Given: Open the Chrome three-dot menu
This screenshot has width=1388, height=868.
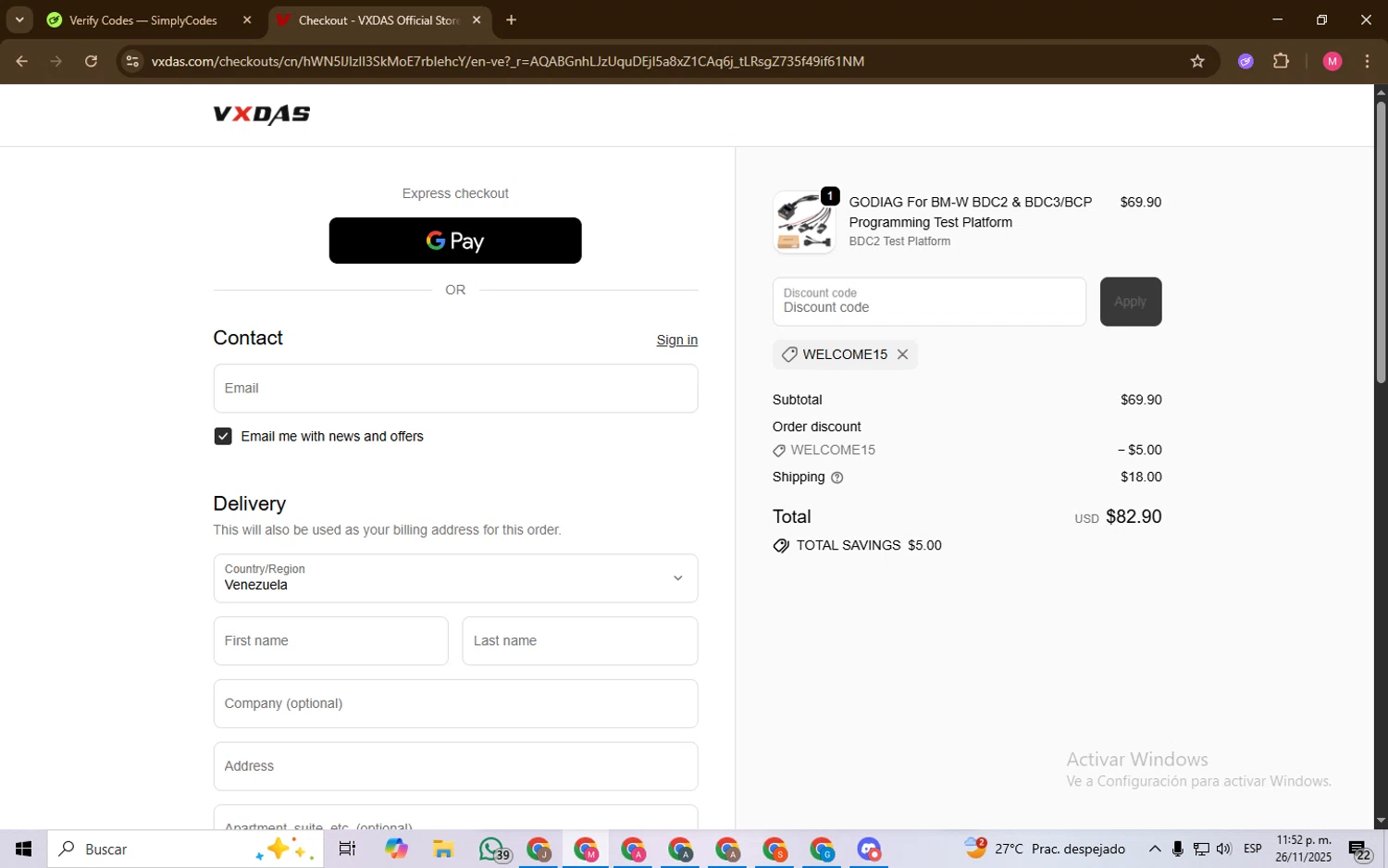Looking at the screenshot, I should 1367,61.
